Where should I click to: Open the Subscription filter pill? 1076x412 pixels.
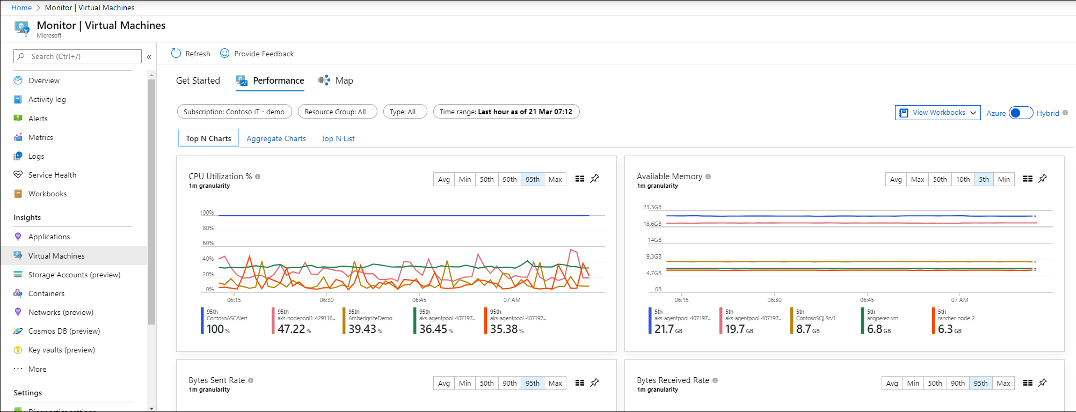click(235, 111)
